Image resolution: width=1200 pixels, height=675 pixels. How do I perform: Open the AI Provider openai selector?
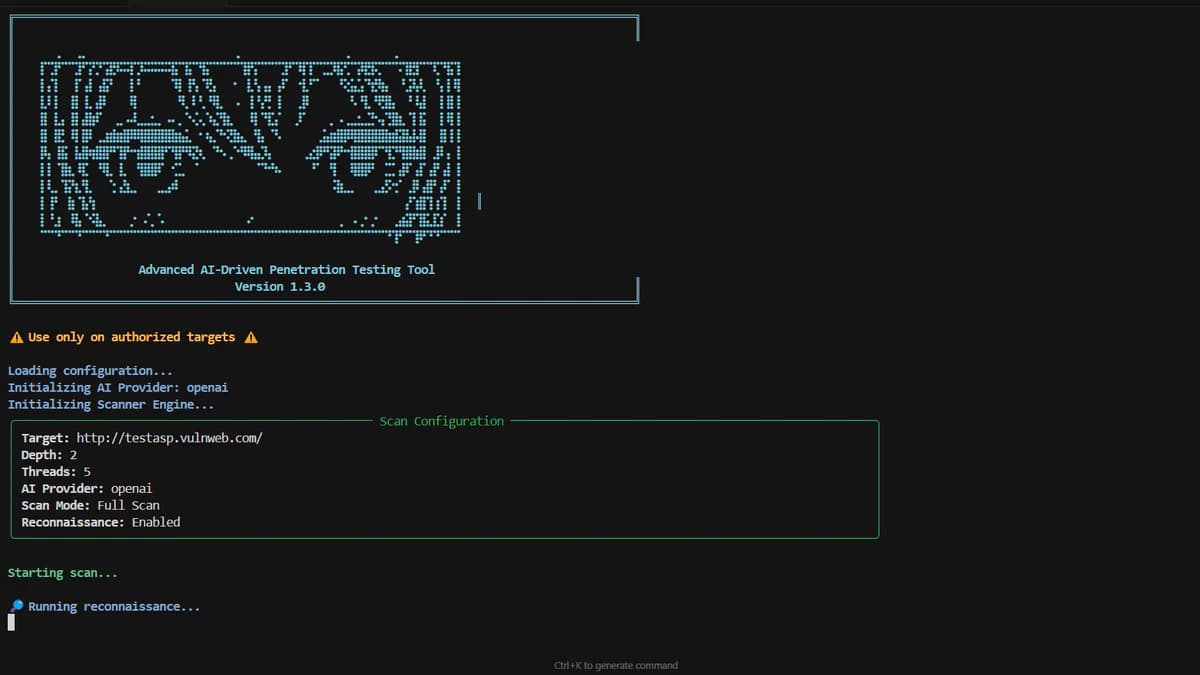coord(87,488)
